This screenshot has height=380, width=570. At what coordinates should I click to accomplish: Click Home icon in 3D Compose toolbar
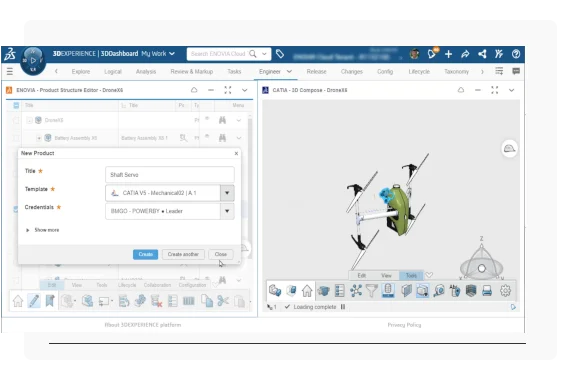(307, 291)
